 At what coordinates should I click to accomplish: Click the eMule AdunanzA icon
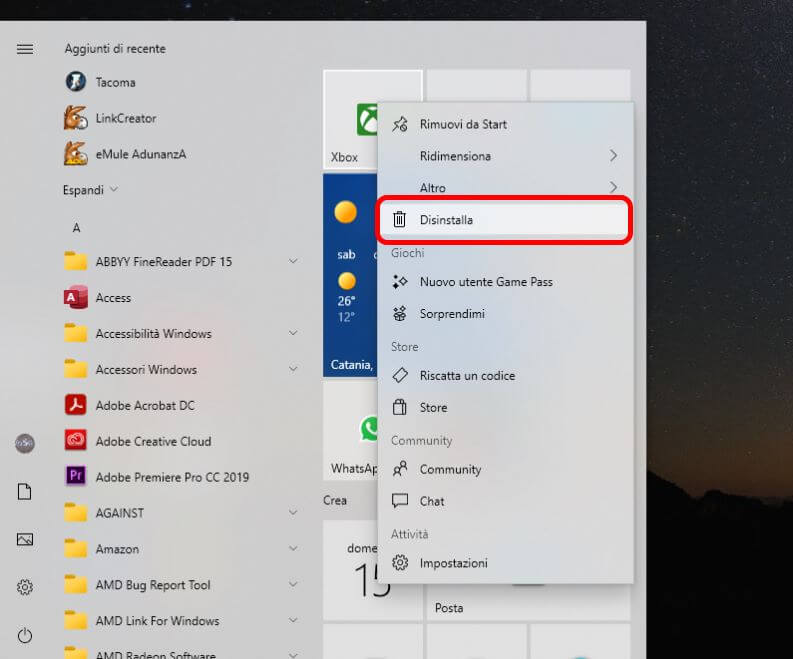[76, 153]
